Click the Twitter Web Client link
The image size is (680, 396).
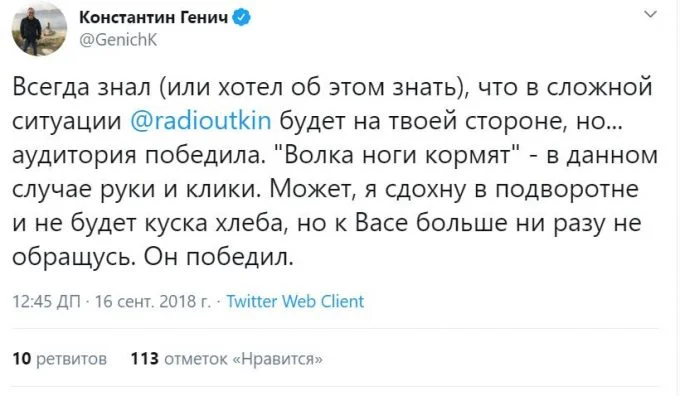pos(295,301)
